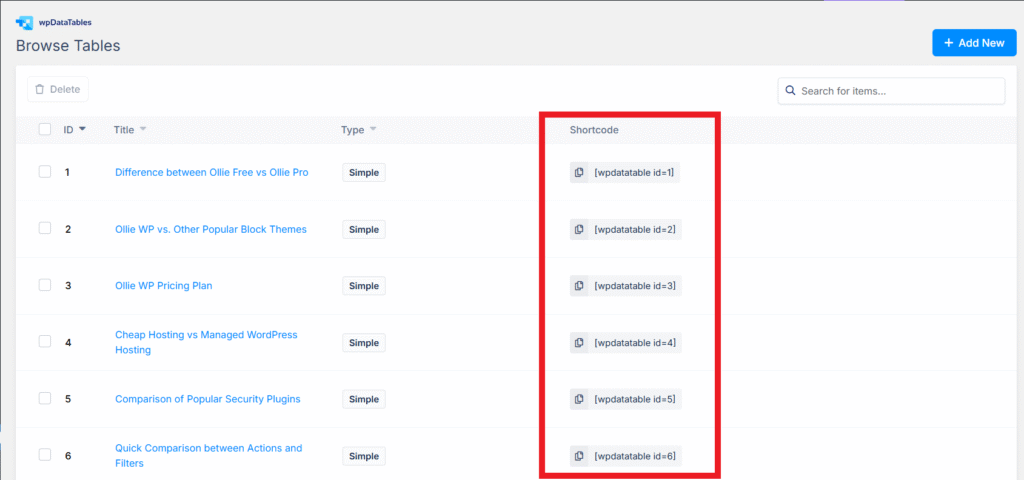
Task: Click the wpDataTables logo icon
Action: tap(25, 21)
